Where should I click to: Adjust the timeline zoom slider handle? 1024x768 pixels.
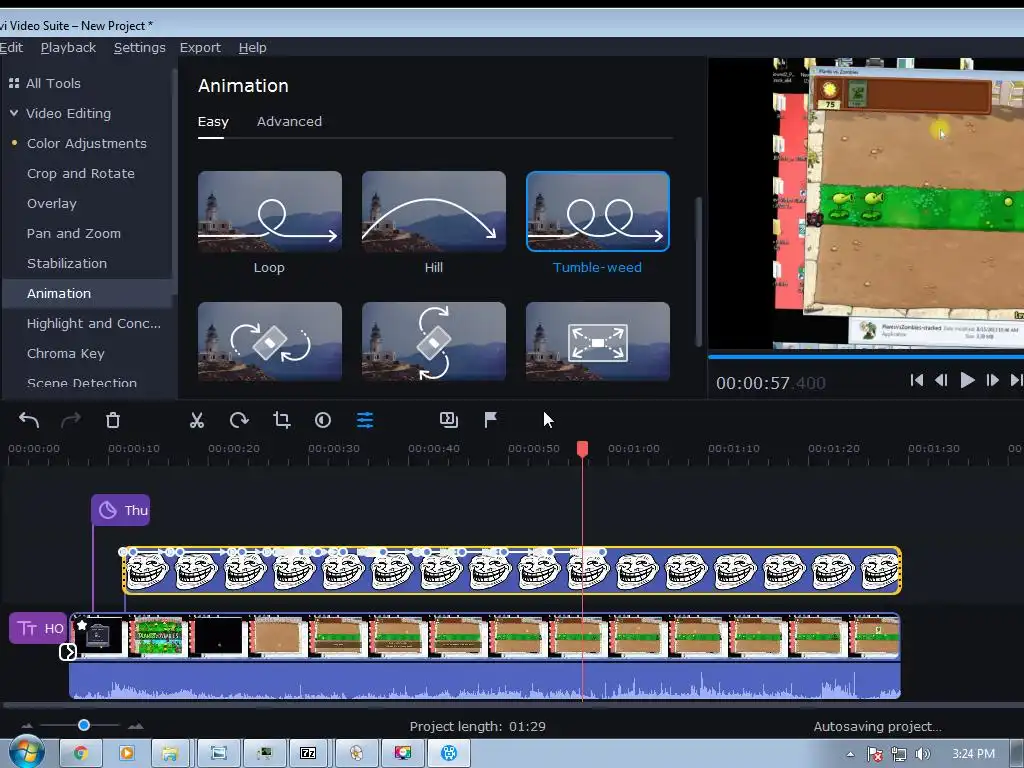point(84,725)
